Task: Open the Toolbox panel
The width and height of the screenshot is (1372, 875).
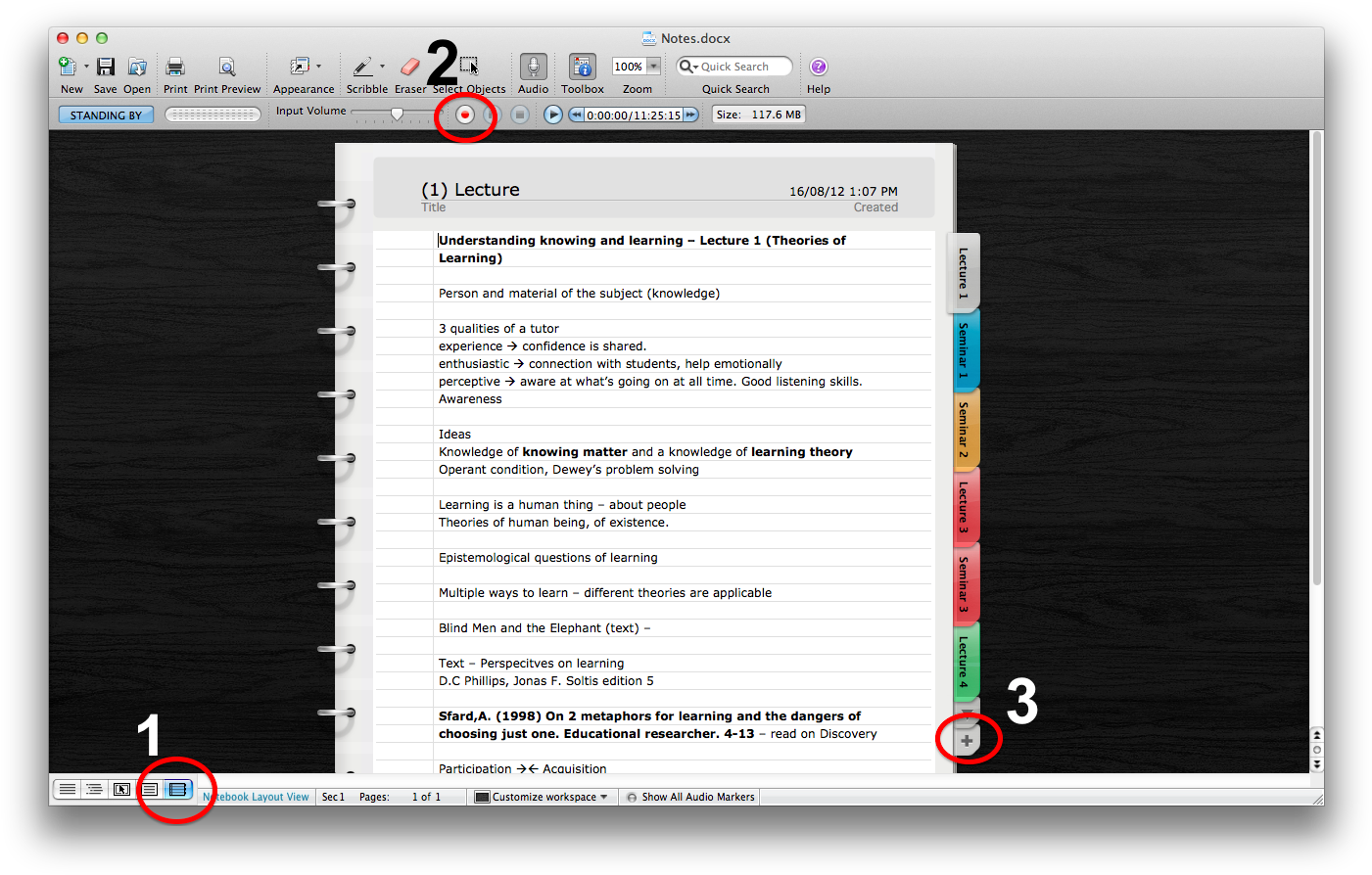Action: pos(583,67)
